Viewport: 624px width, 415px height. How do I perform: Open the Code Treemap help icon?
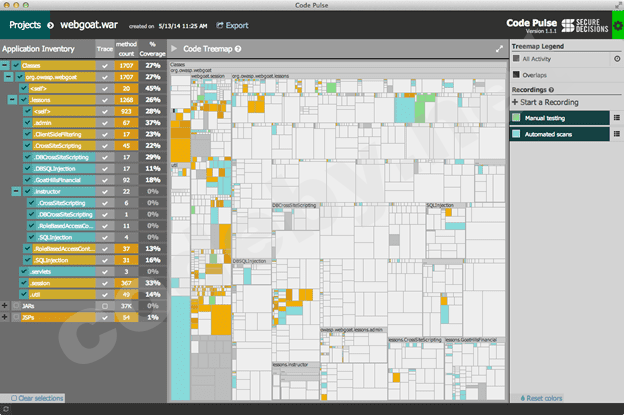click(x=238, y=49)
